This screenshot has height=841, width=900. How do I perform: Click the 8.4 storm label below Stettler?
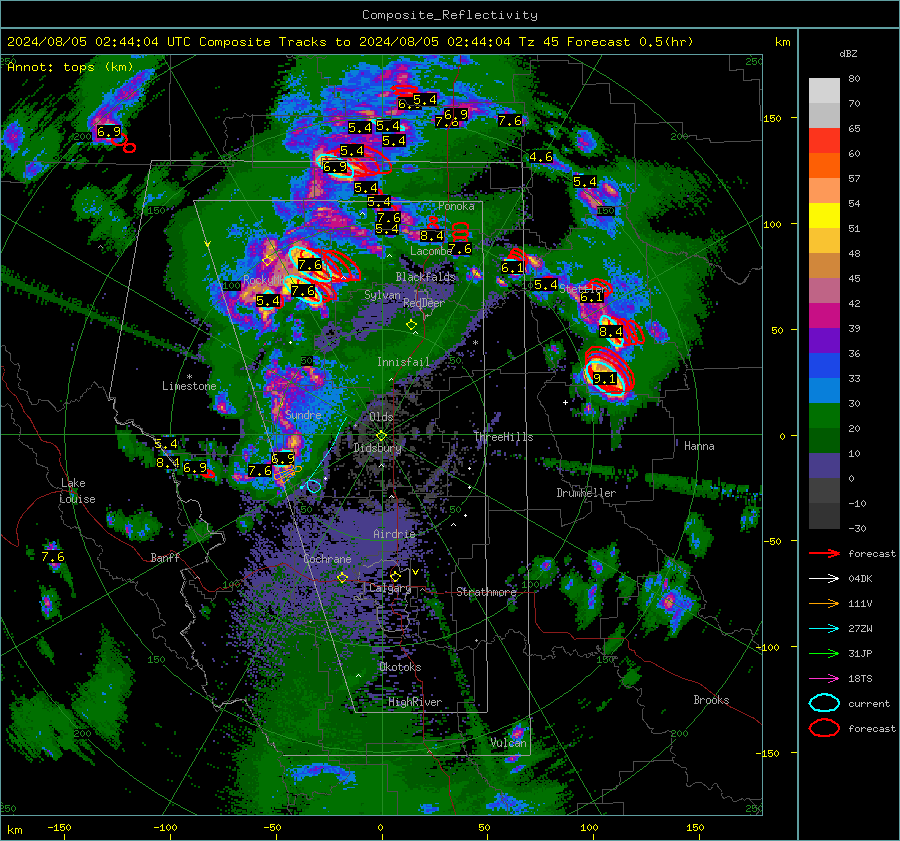(x=611, y=331)
